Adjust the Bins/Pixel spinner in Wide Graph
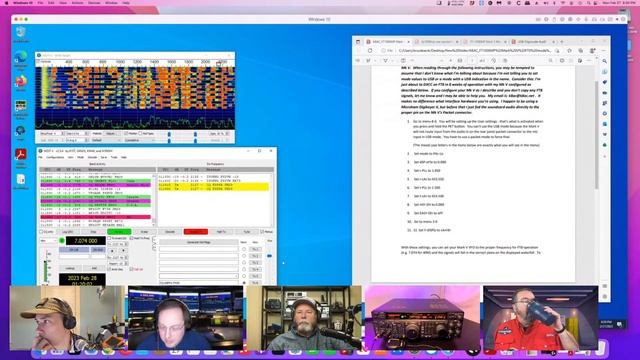The image size is (640, 360). (52, 133)
